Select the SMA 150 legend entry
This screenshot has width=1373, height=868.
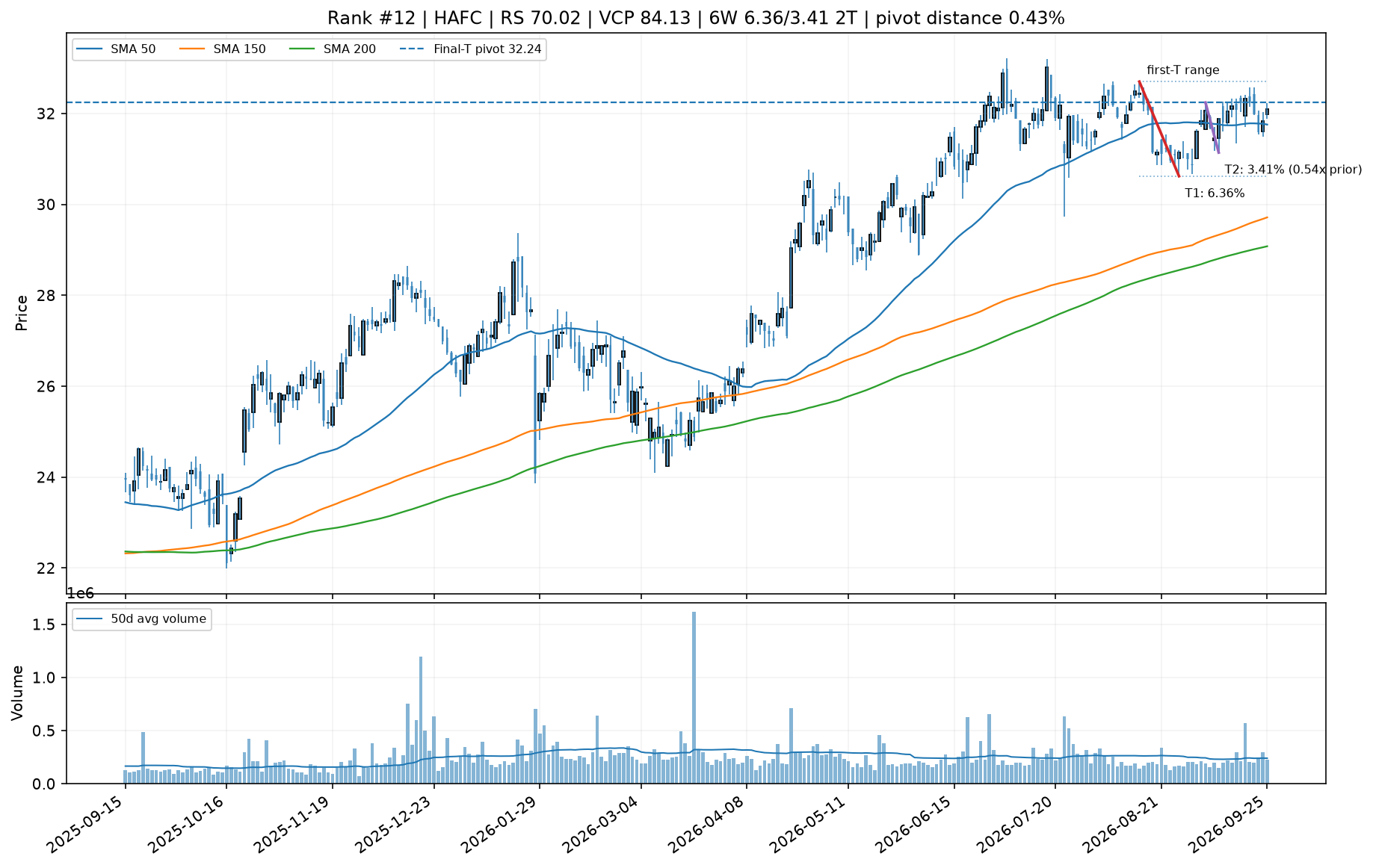pos(223,49)
